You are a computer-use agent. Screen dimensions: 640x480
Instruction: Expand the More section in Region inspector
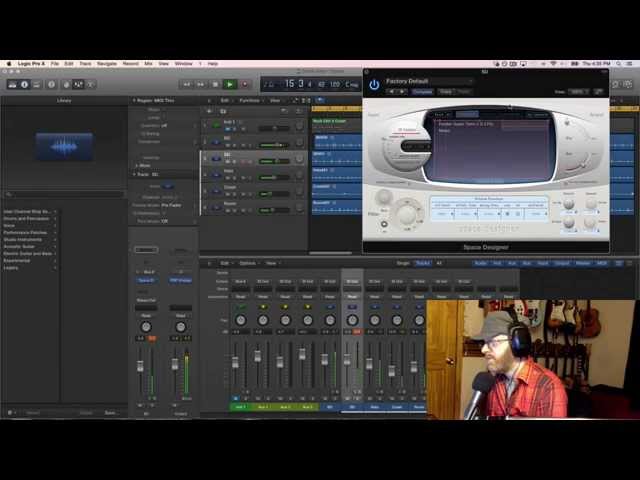136,165
